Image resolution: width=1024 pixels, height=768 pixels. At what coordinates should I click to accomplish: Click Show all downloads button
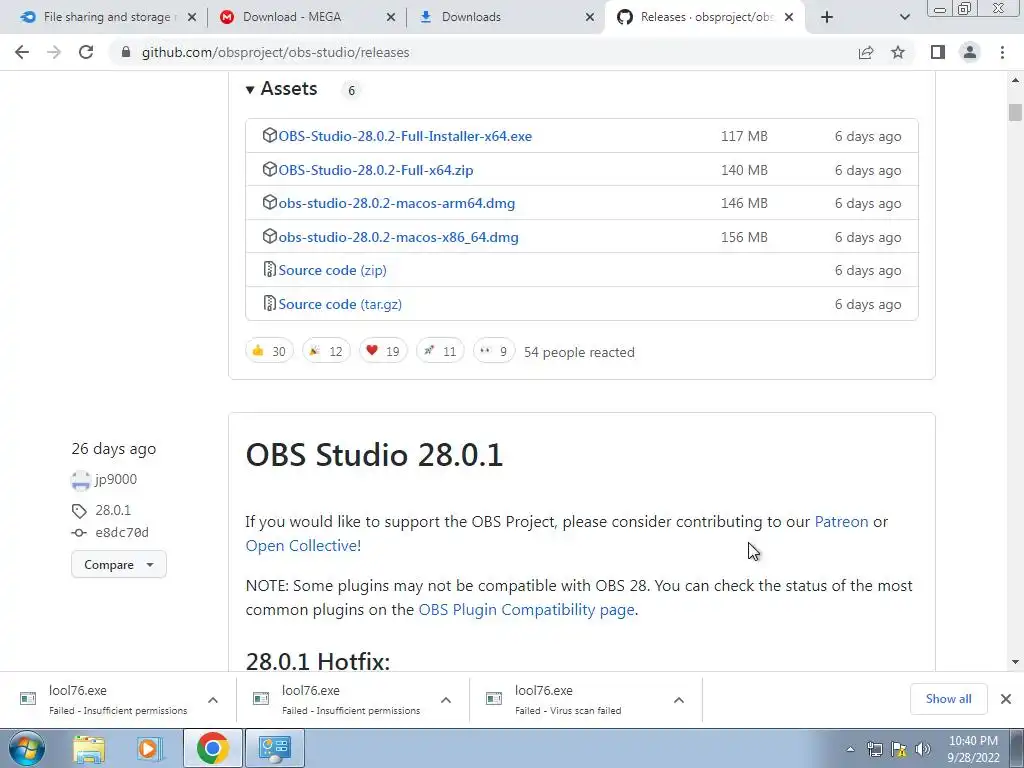pos(948,699)
